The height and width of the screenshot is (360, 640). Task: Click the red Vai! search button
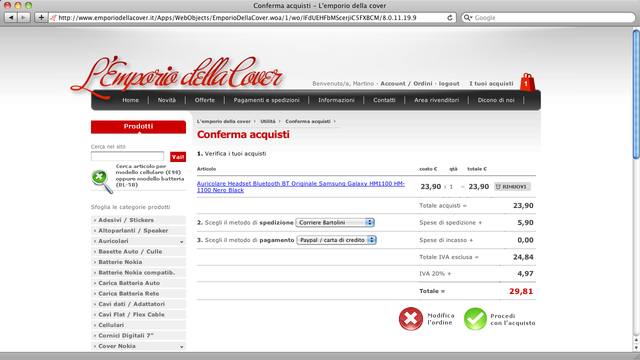coord(178,157)
